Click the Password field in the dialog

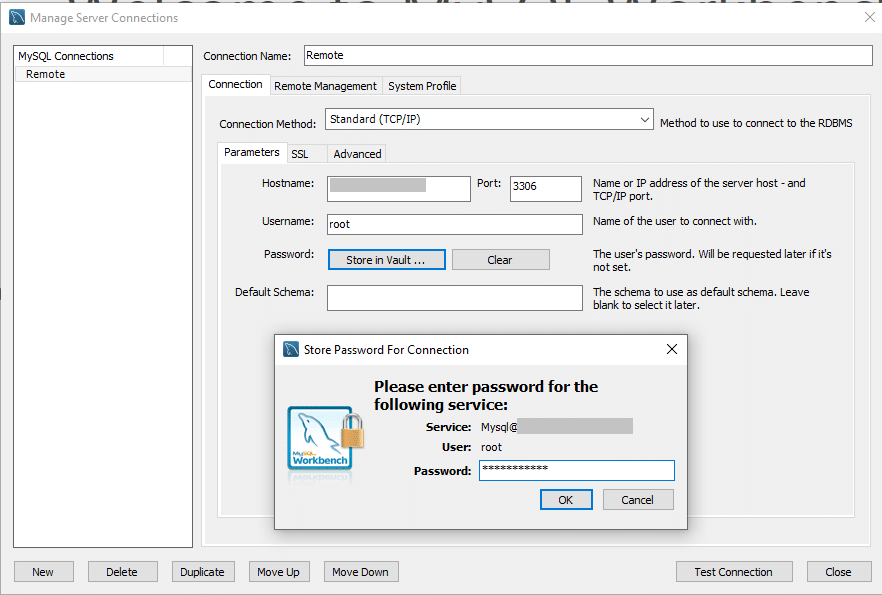(x=577, y=471)
